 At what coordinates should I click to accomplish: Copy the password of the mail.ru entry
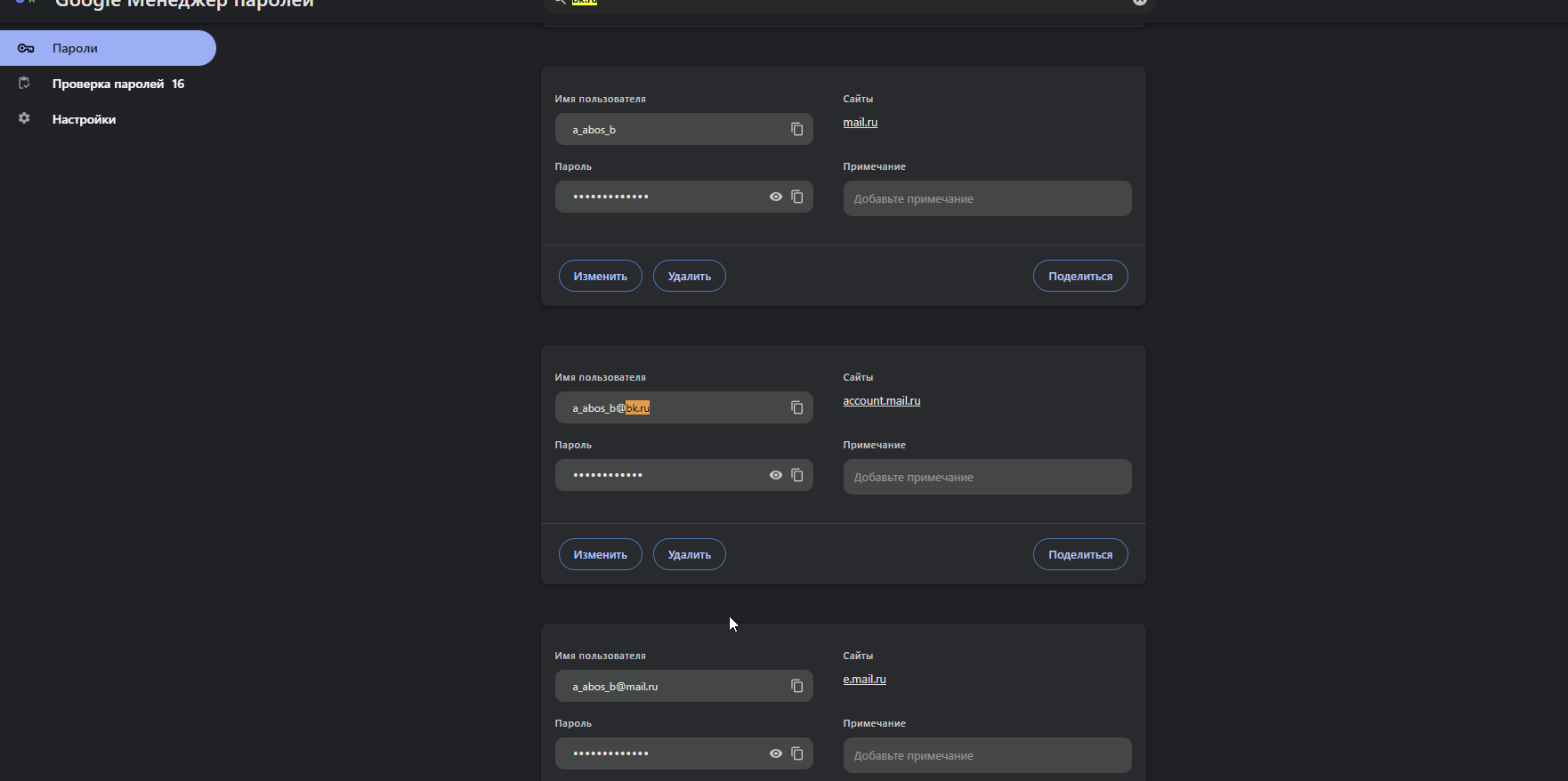[796, 197]
